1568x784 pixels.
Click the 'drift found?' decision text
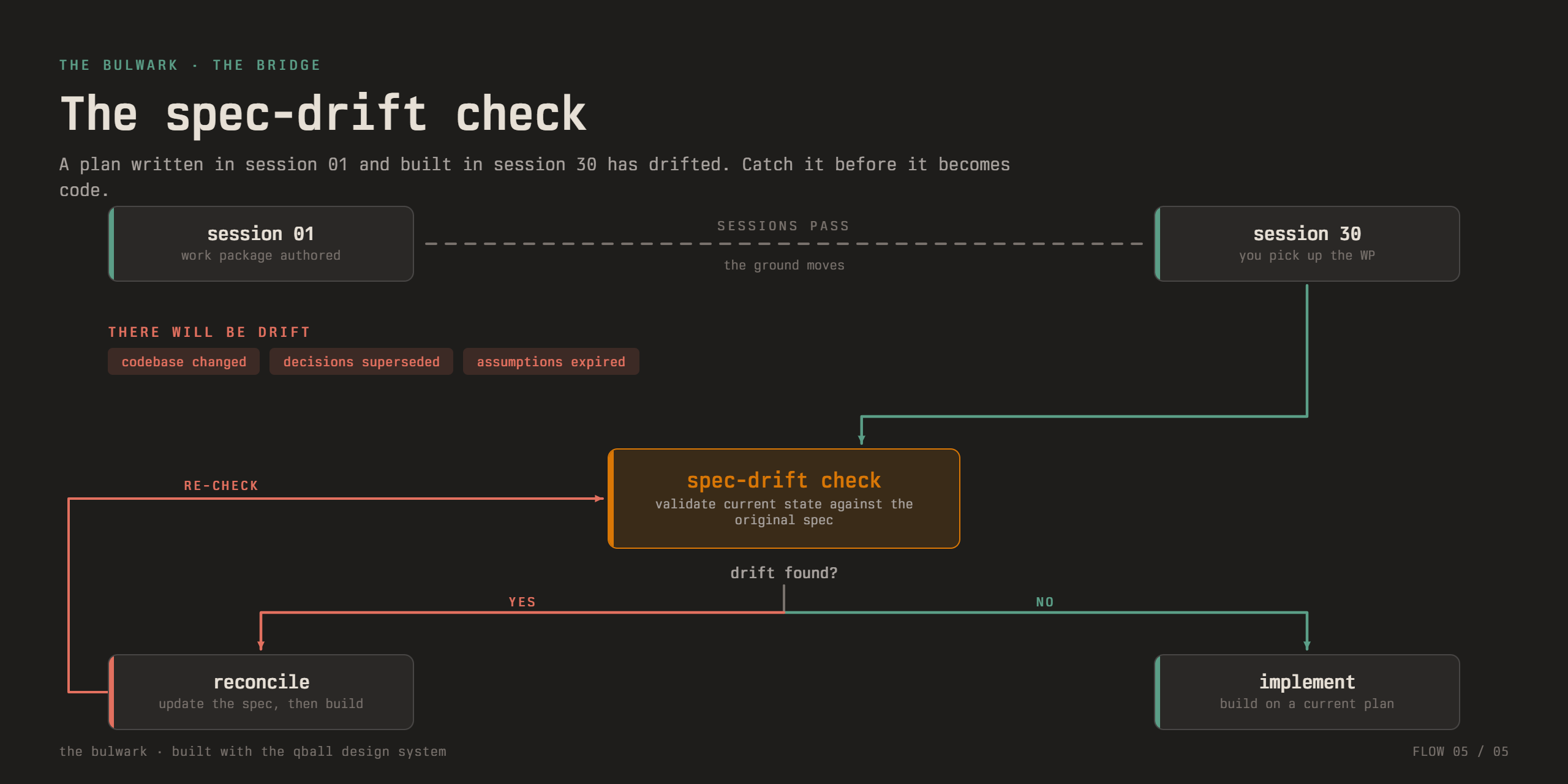click(x=783, y=573)
